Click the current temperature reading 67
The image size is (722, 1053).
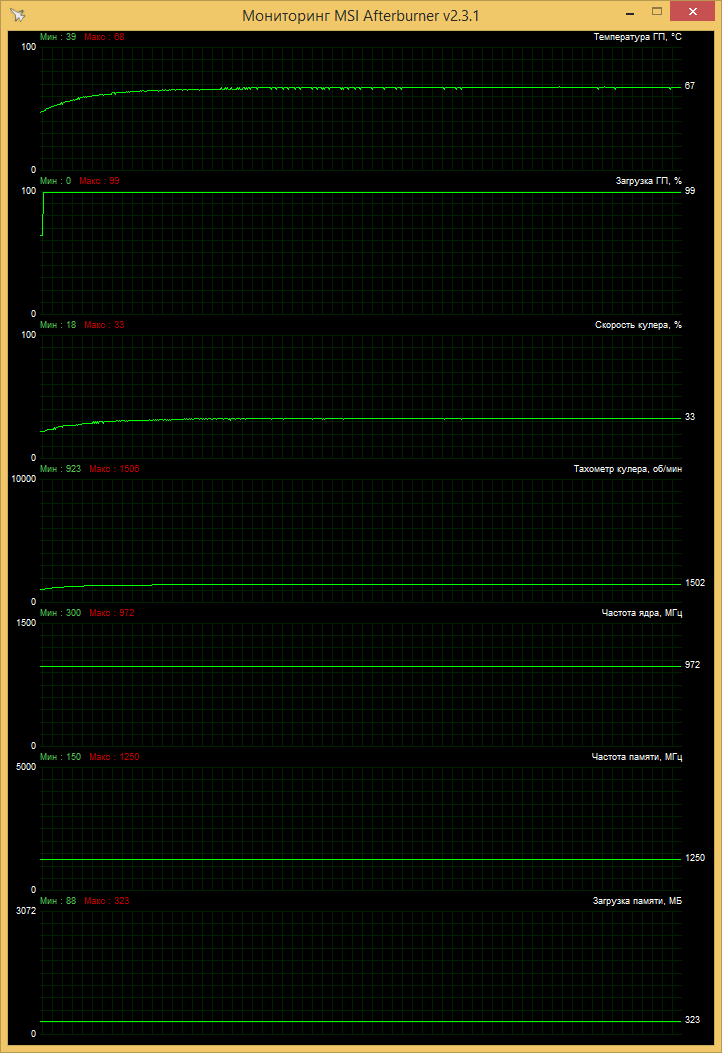click(690, 86)
